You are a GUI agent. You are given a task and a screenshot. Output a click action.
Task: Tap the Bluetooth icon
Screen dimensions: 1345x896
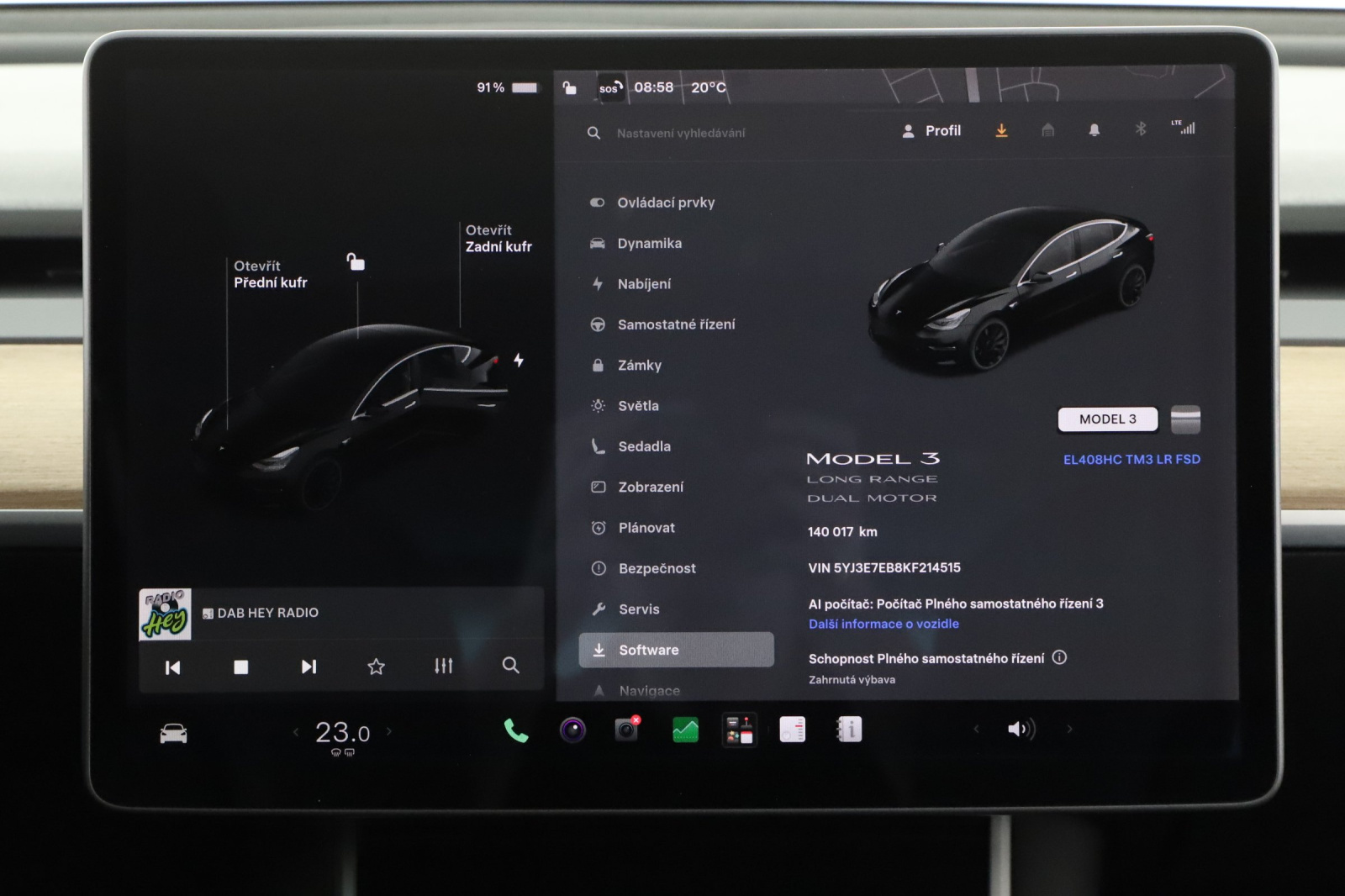(1141, 129)
